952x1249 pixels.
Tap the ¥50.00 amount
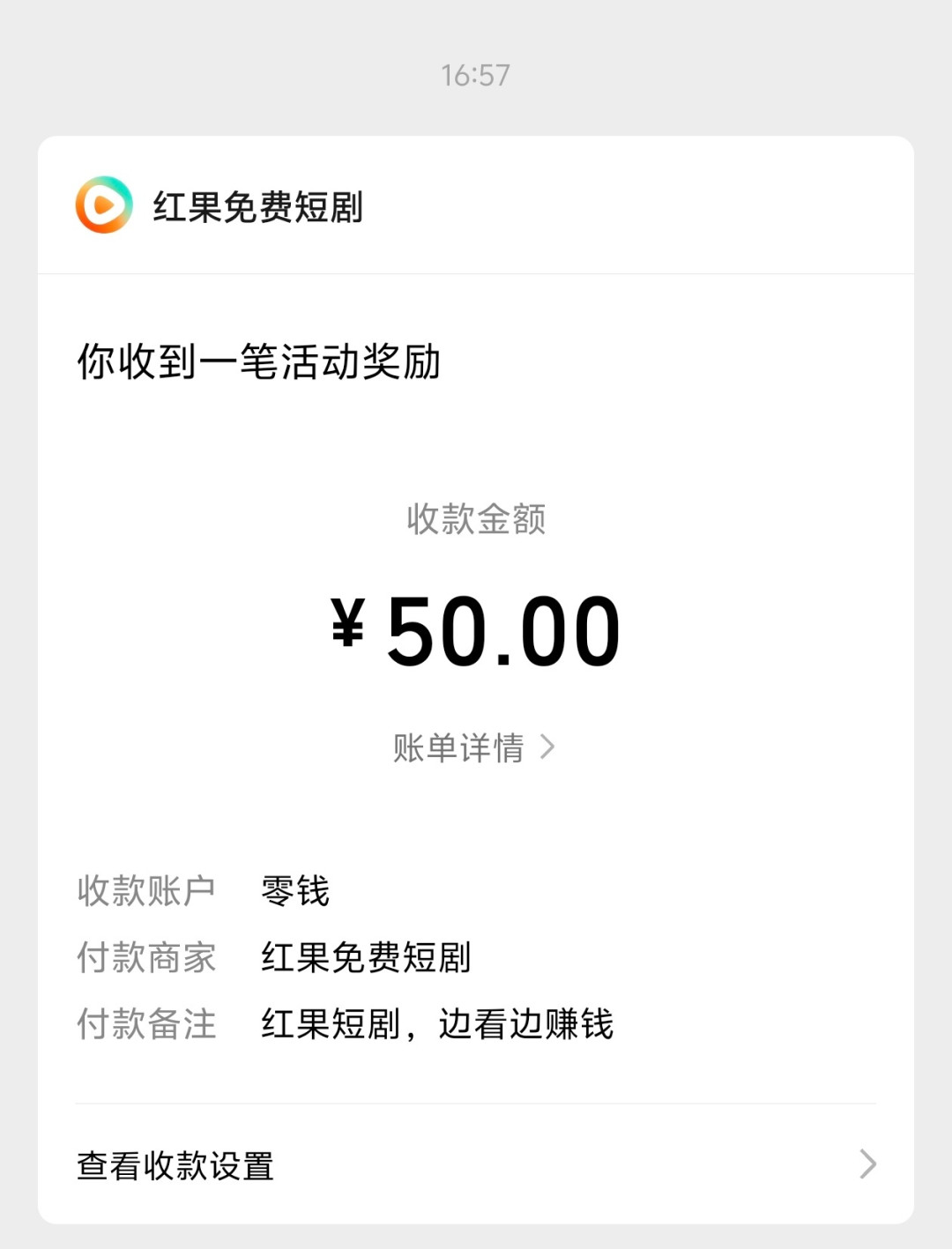coord(476,630)
